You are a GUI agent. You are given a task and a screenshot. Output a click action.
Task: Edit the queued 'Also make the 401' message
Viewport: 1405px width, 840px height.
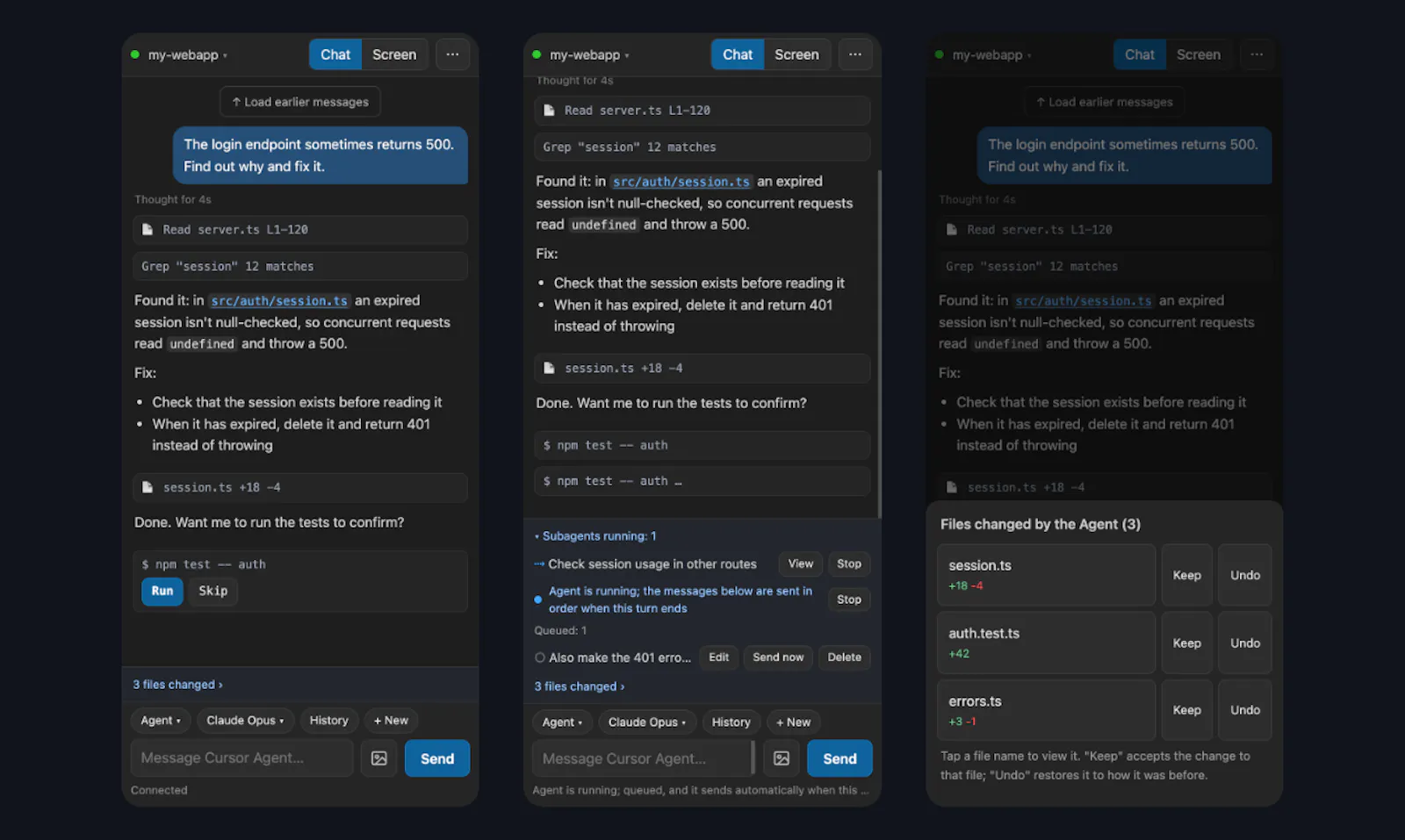click(719, 657)
